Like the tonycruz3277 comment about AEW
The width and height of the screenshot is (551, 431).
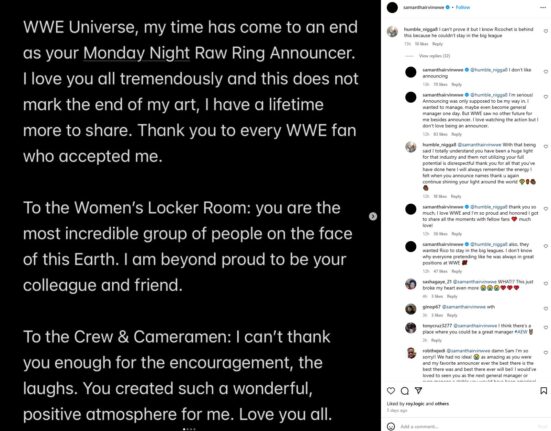click(x=546, y=327)
